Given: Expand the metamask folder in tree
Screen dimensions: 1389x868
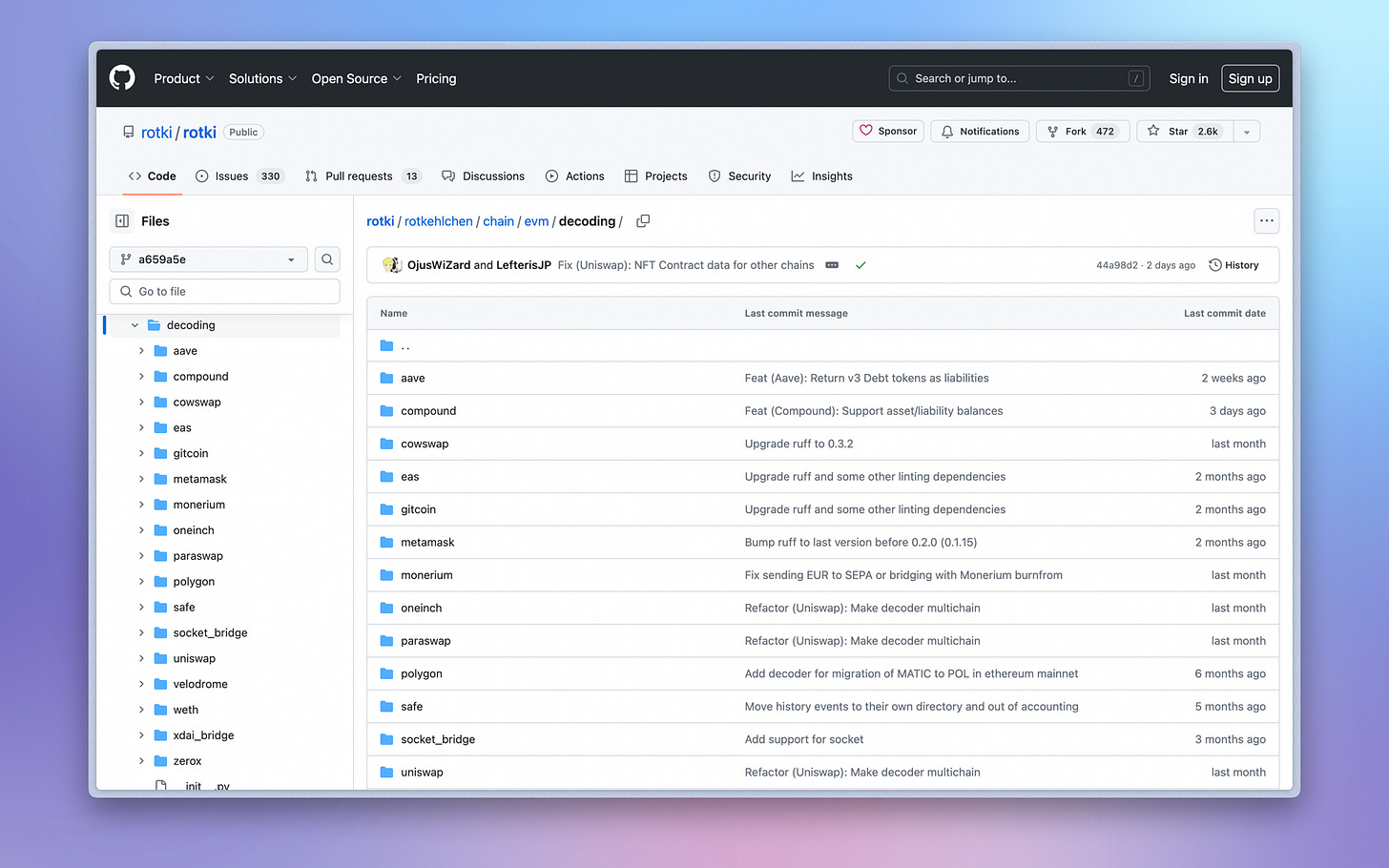Looking at the screenshot, I should coord(141,479).
